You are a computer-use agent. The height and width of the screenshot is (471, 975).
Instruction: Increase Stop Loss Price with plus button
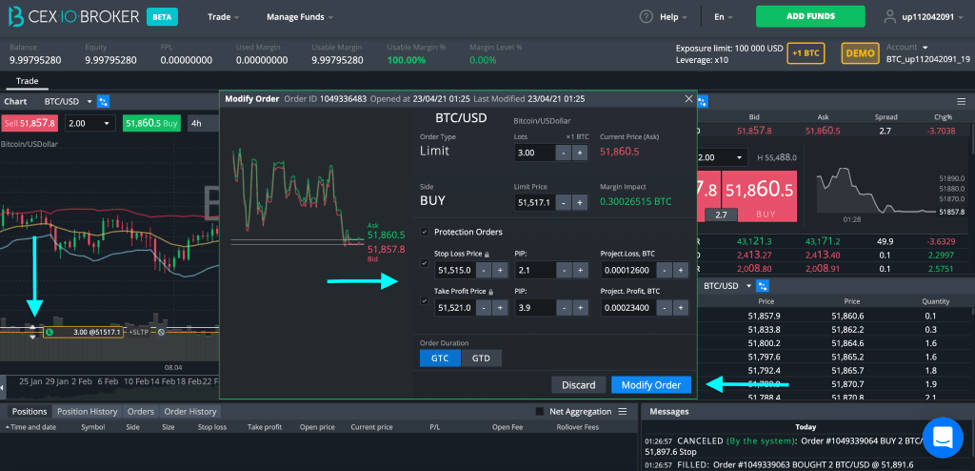pos(500,270)
